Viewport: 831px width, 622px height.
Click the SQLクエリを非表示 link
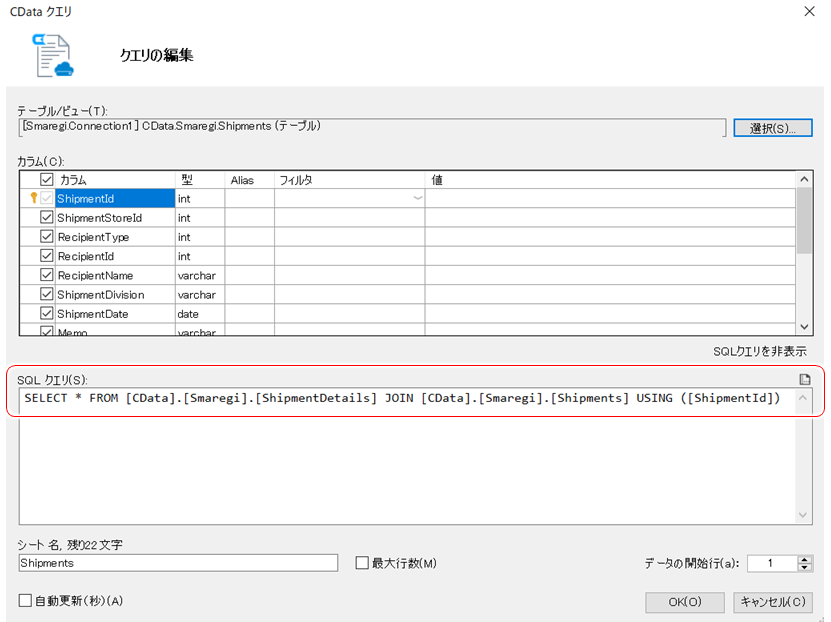[x=759, y=351]
